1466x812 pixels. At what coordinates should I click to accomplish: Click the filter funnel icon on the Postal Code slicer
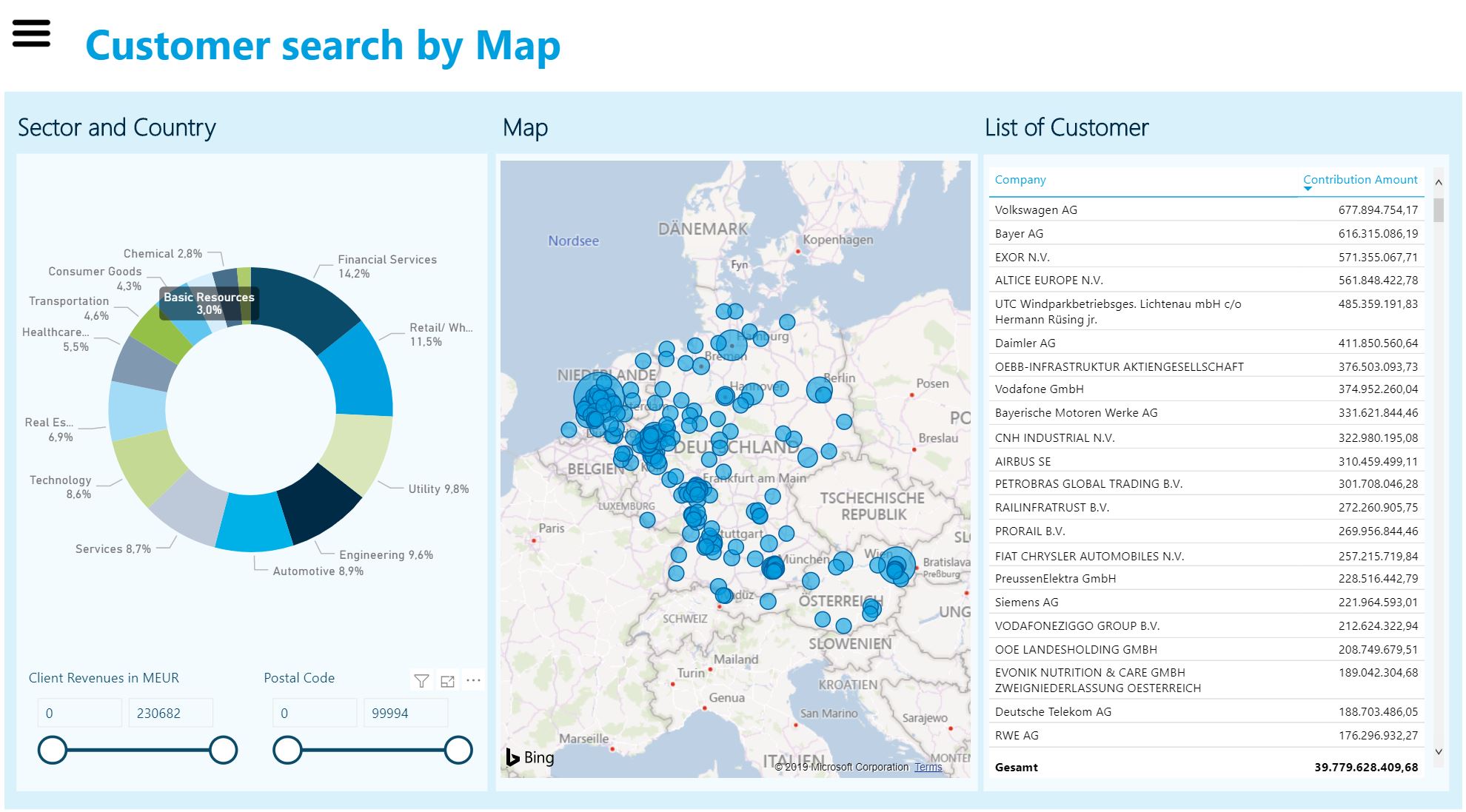pyautogui.click(x=421, y=681)
